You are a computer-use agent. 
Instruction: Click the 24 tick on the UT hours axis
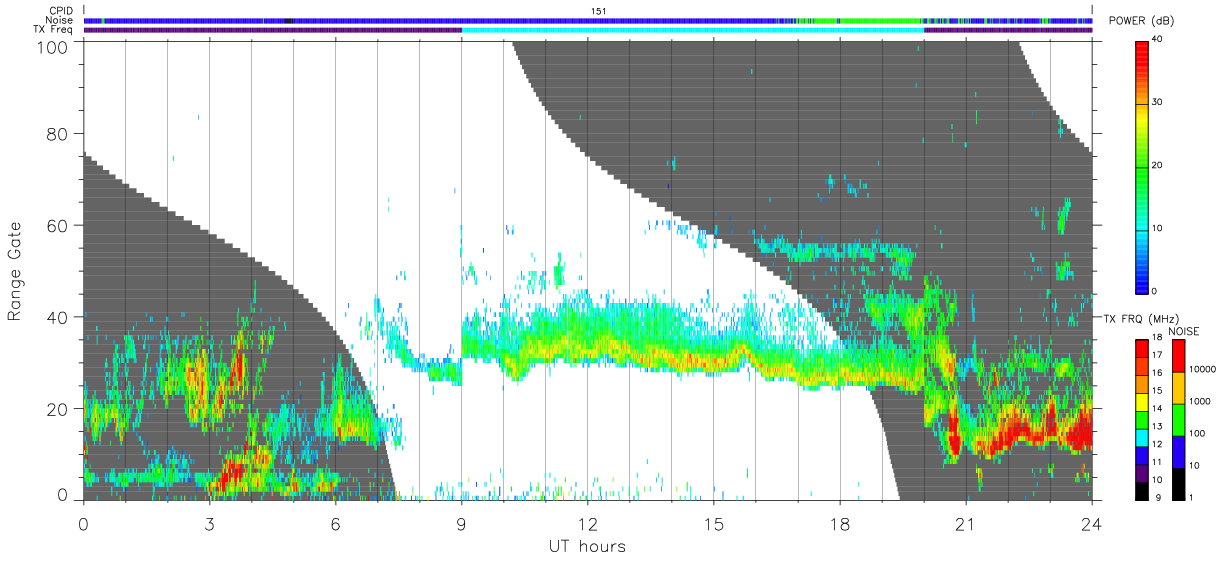tap(1091, 523)
